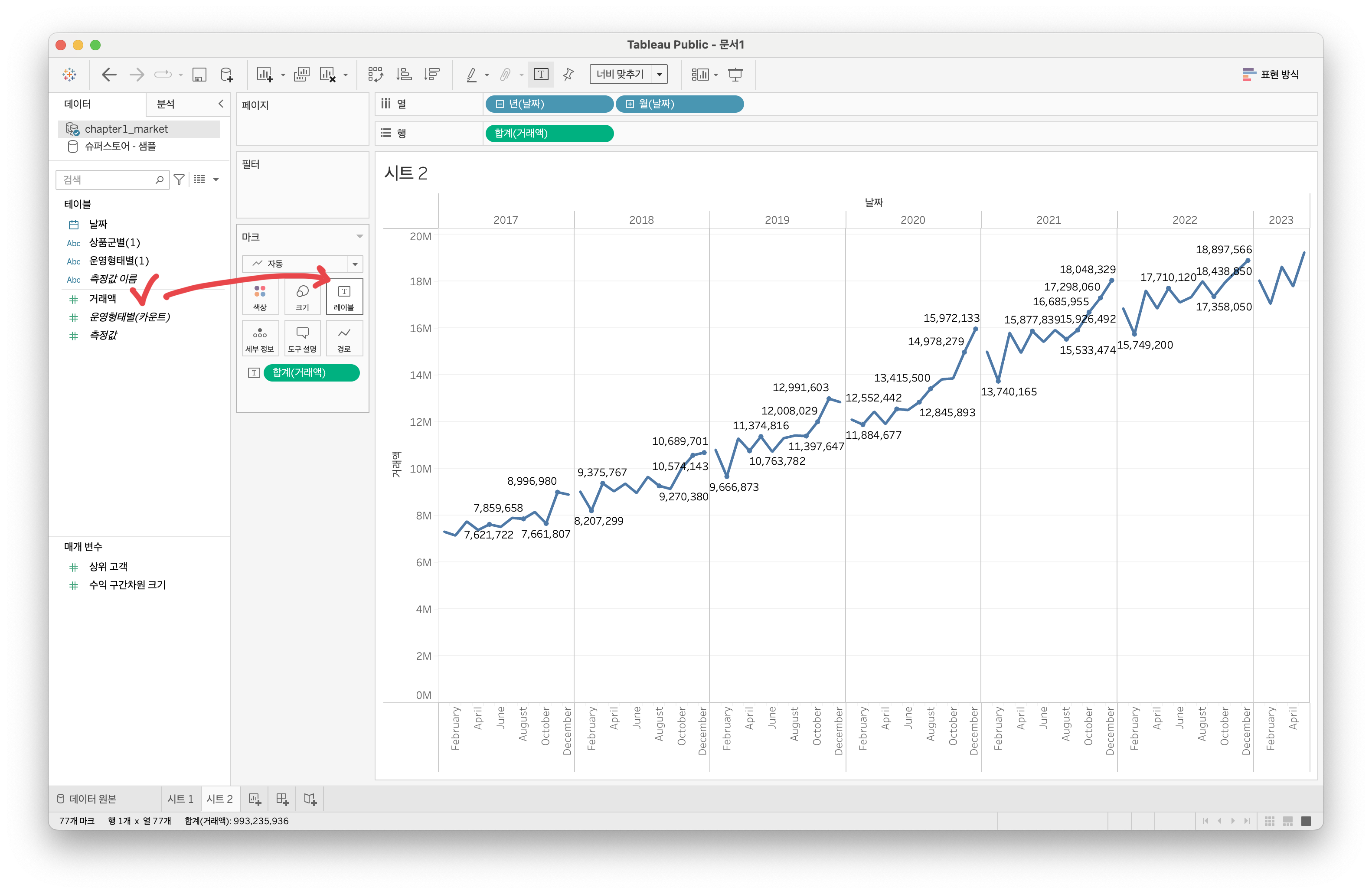
Task: Switch to the 시트 1 tab
Action: point(180,799)
